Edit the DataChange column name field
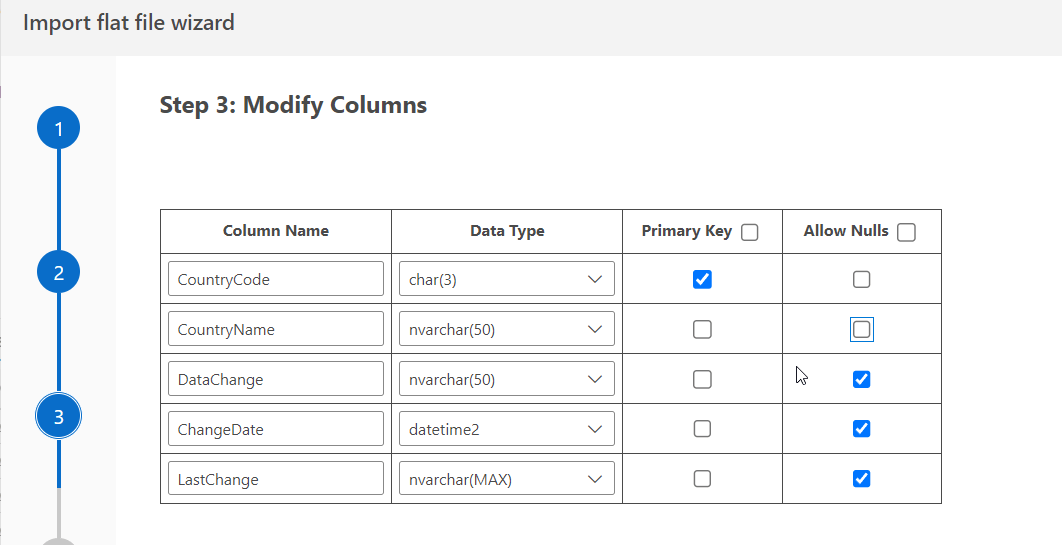Viewport: 1062px width, 545px height. [275, 379]
